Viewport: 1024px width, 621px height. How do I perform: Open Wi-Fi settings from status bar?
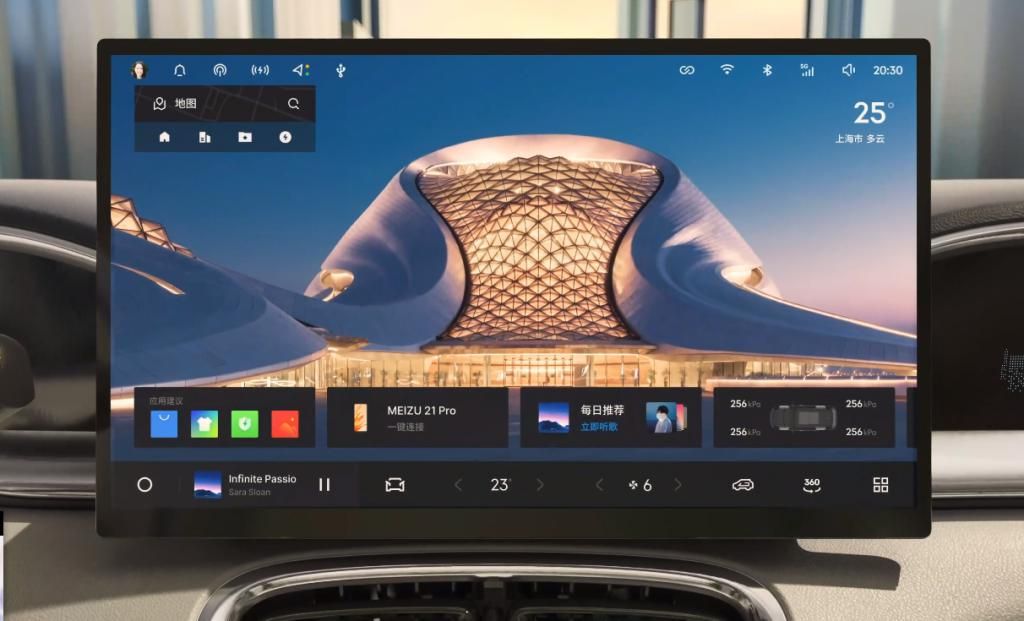[x=727, y=69]
